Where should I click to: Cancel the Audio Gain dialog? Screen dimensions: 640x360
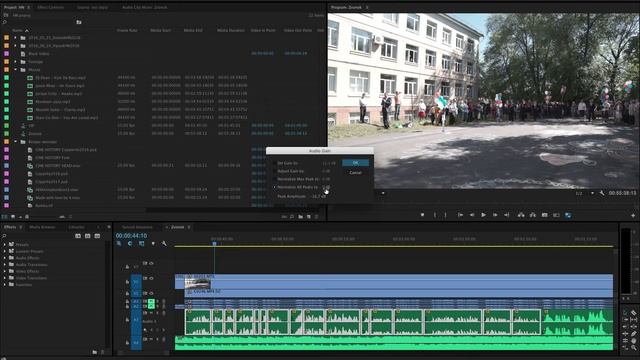pos(355,173)
